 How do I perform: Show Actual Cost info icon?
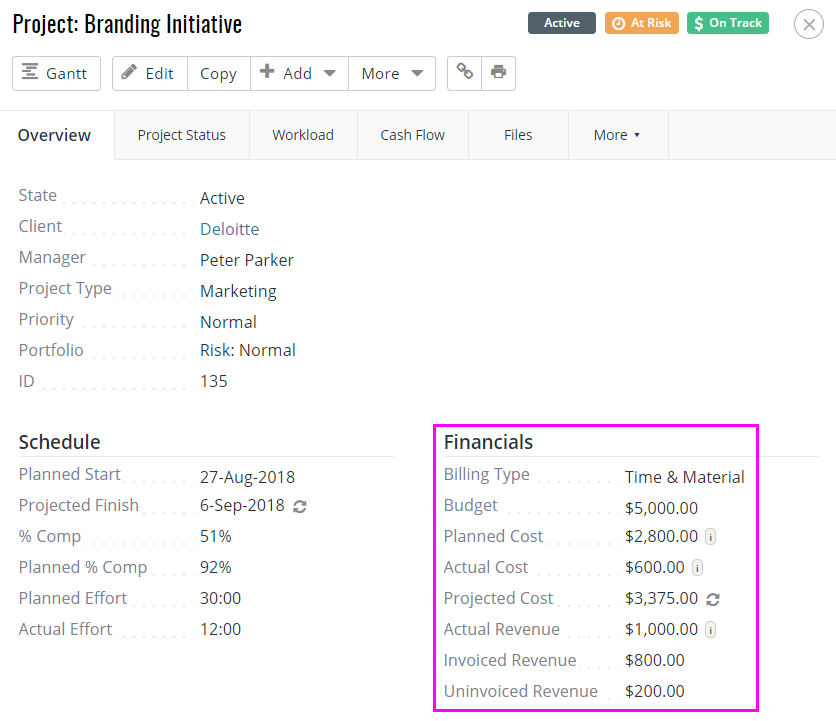coord(697,568)
